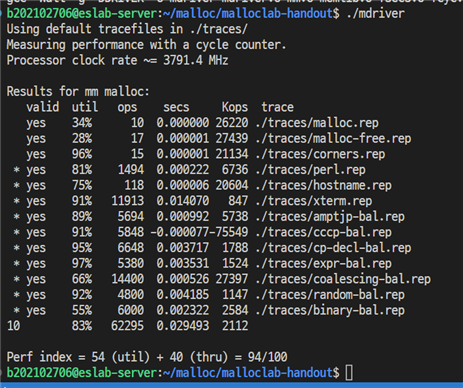Click ./traces/malloc.rep file path
The image size is (463, 388).
click(x=317, y=123)
